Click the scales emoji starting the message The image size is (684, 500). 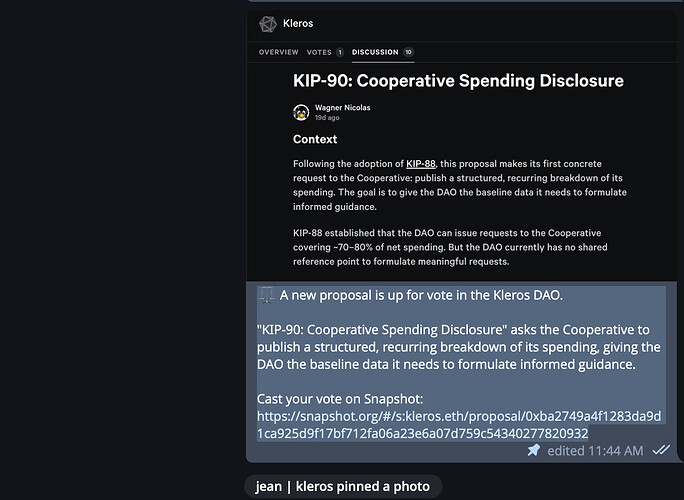click(x=266, y=295)
